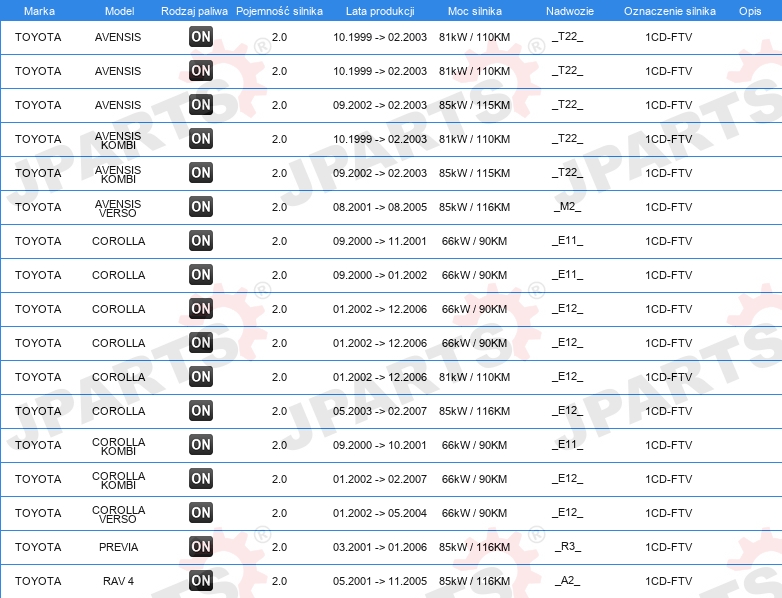Click _E12_ body code in COROLLA VERSO row
The height and width of the screenshot is (598, 782).
point(568,512)
